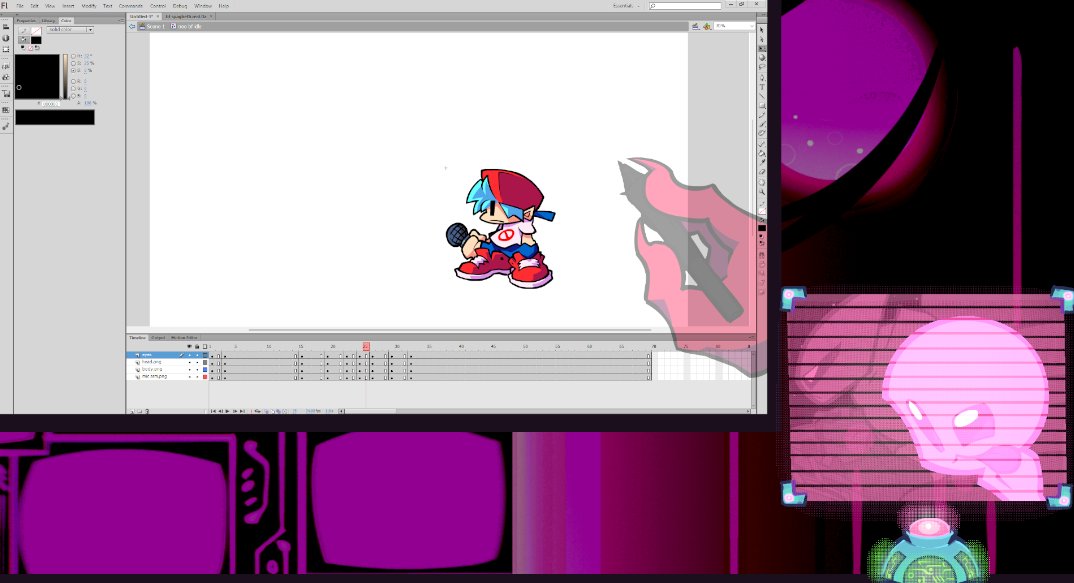Select the H hue radio button
Screen dimensions: 1074x583
coord(73,56)
